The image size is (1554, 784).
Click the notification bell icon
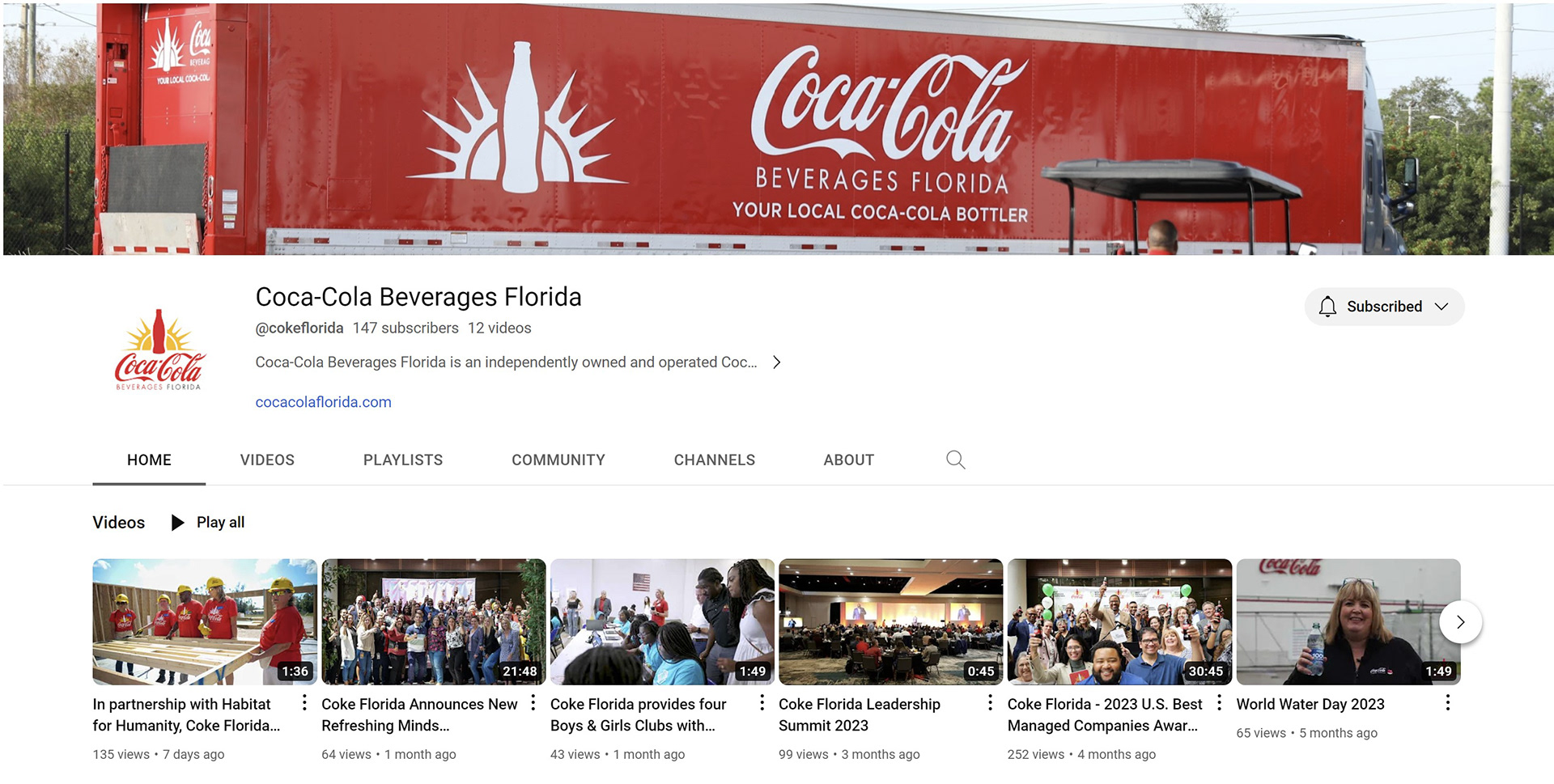(1327, 307)
